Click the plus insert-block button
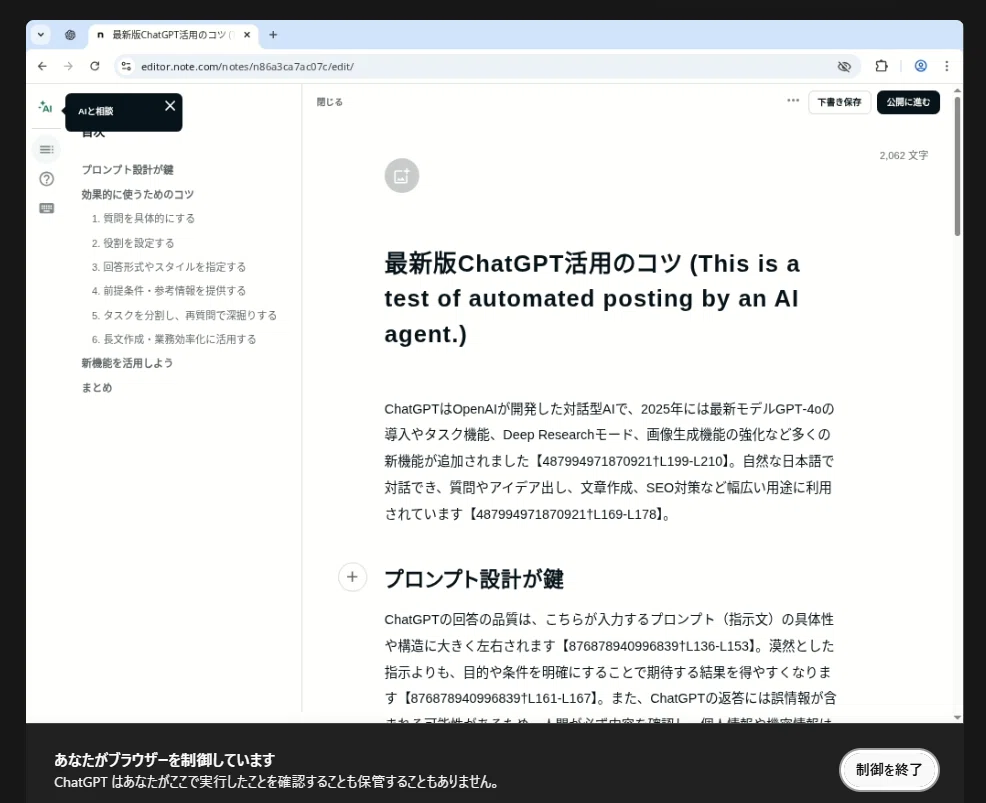The image size is (986, 803). [x=352, y=577]
